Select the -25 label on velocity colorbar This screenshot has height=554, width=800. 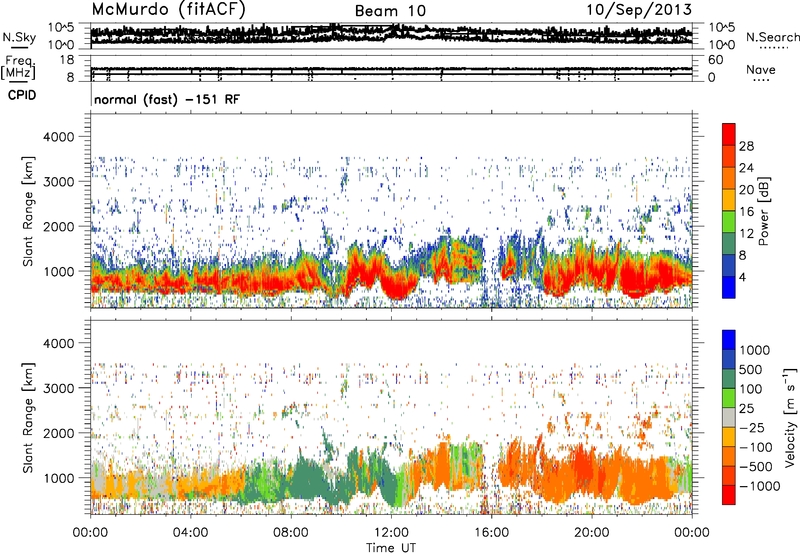752,427
